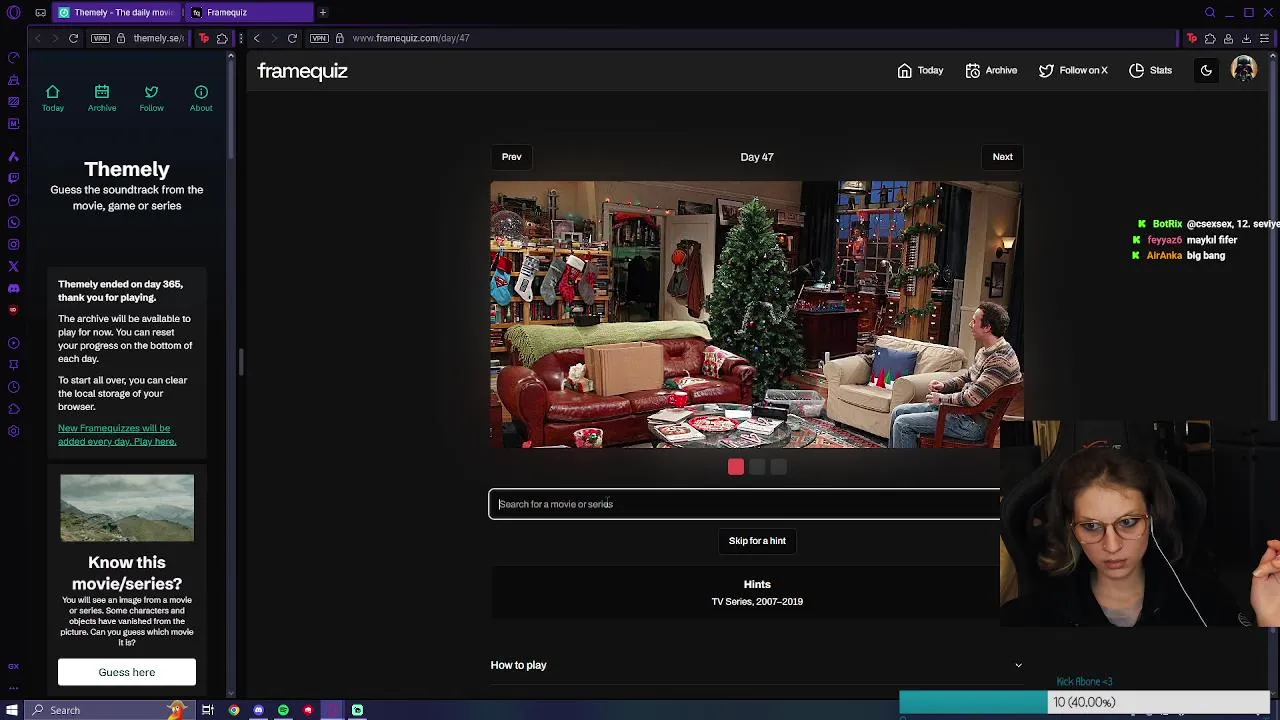This screenshot has width=1280, height=720.
Task: Open the sidebar player icon
Action: [13, 343]
